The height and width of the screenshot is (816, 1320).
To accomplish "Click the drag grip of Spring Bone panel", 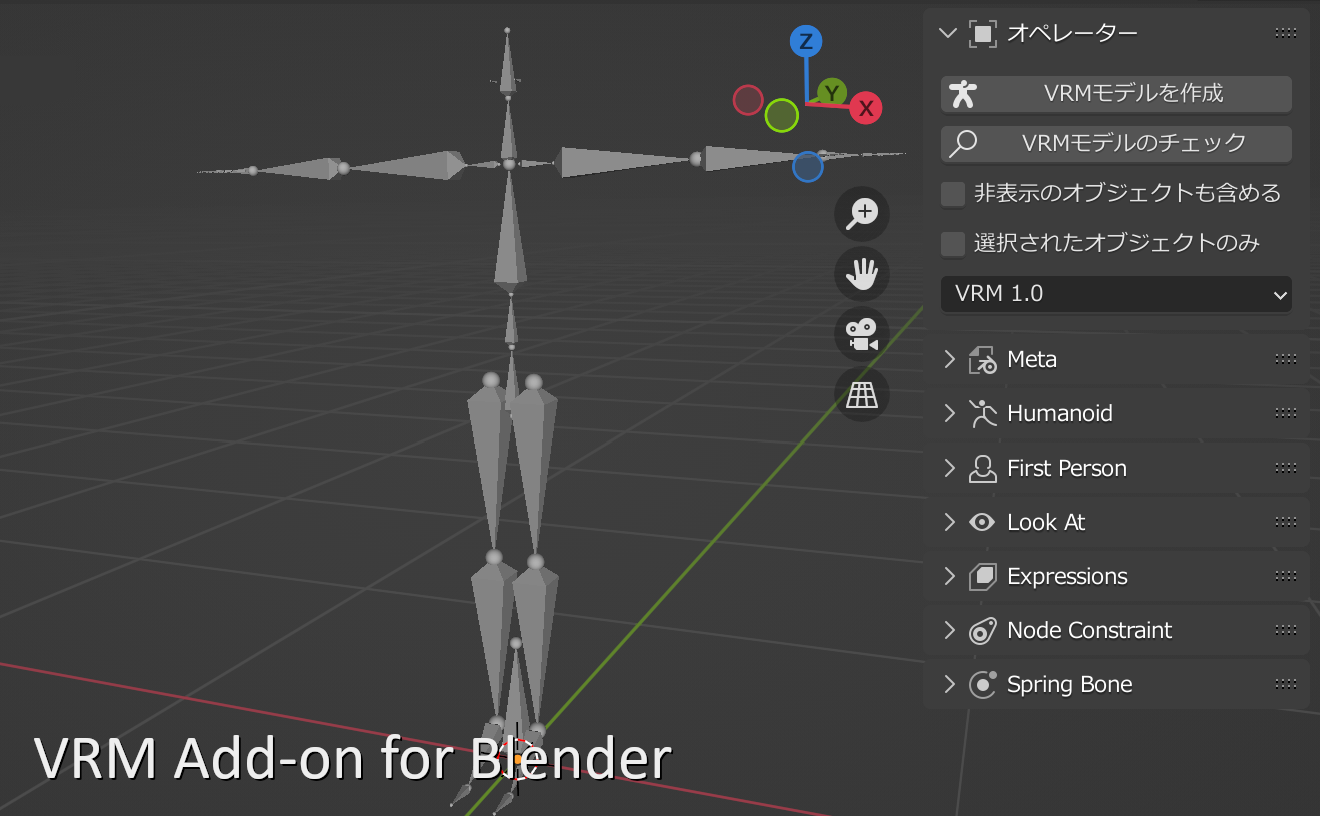I will click(1286, 684).
